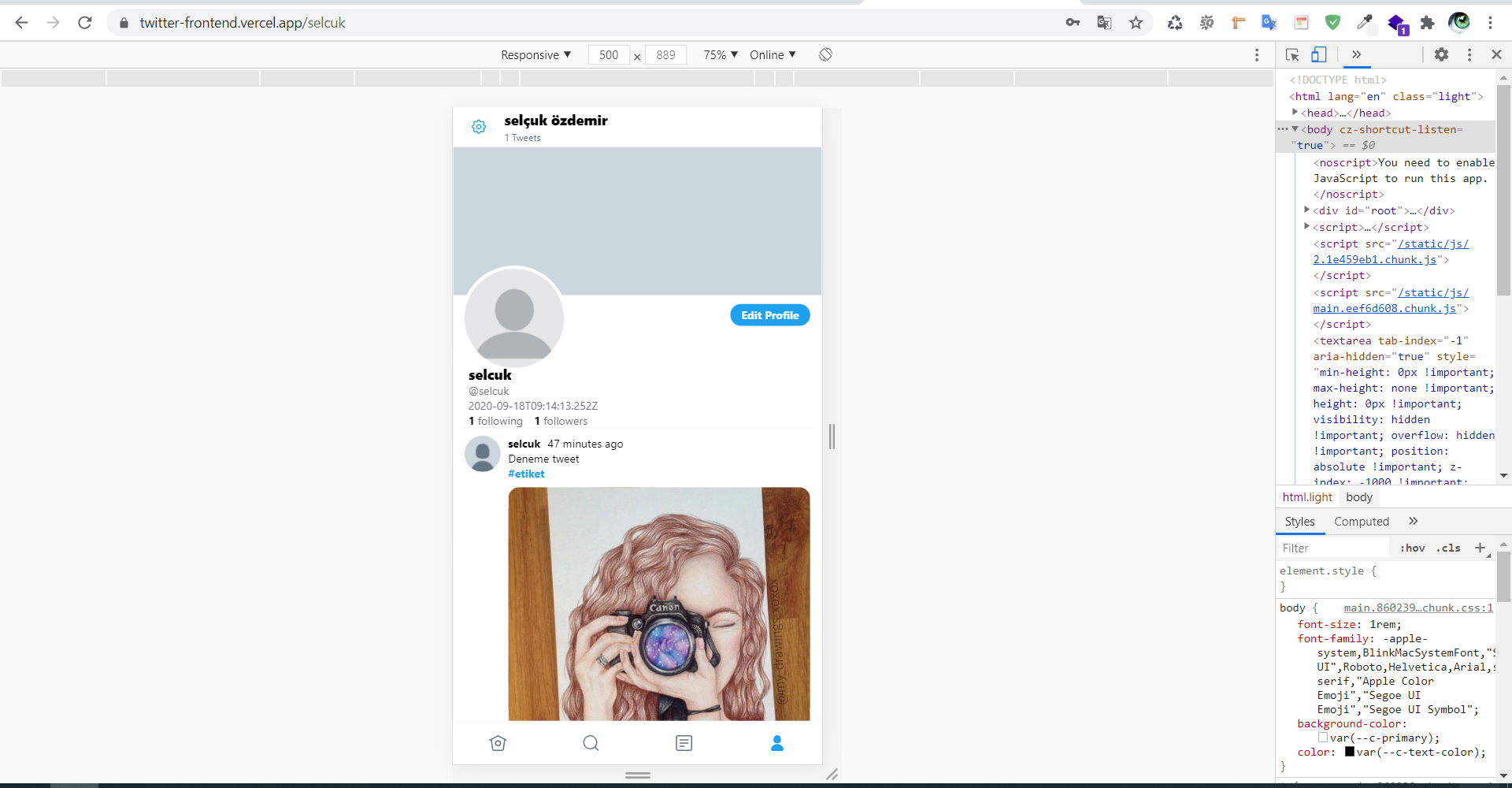The width and height of the screenshot is (1512, 788).
Task: Expand the head element node
Action: tap(1295, 112)
